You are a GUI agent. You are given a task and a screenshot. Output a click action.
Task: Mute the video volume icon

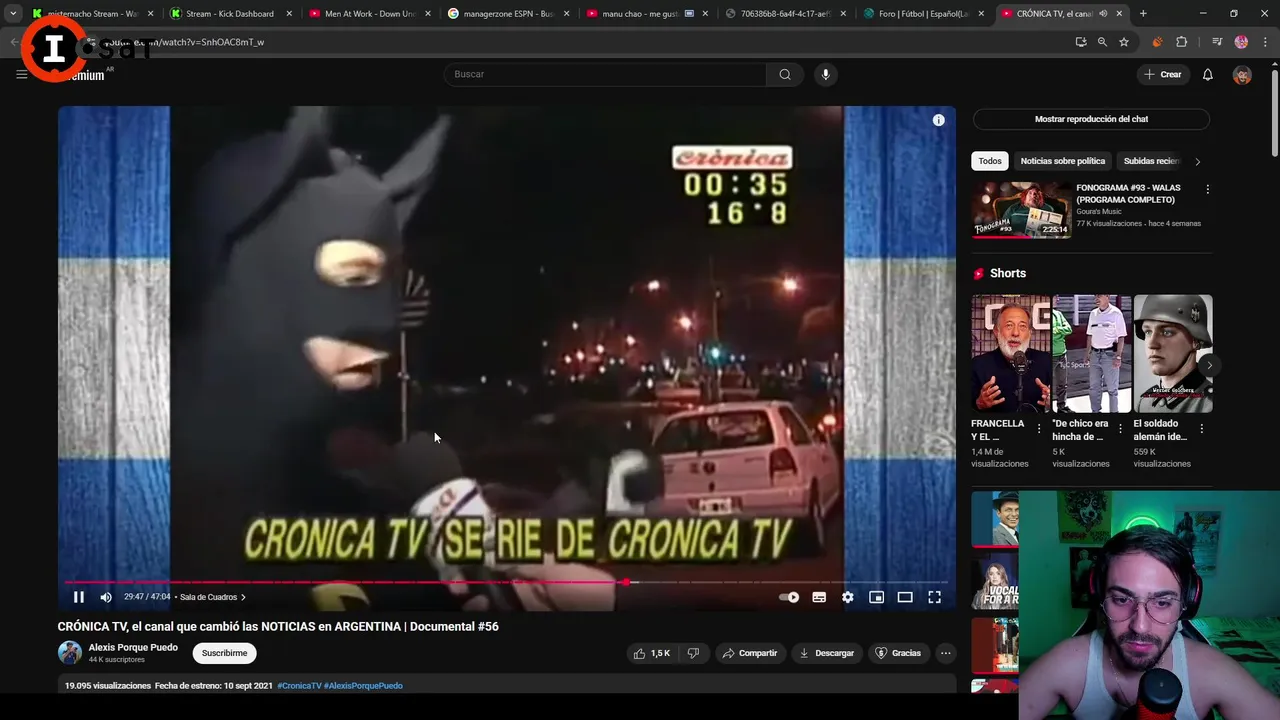(x=106, y=597)
